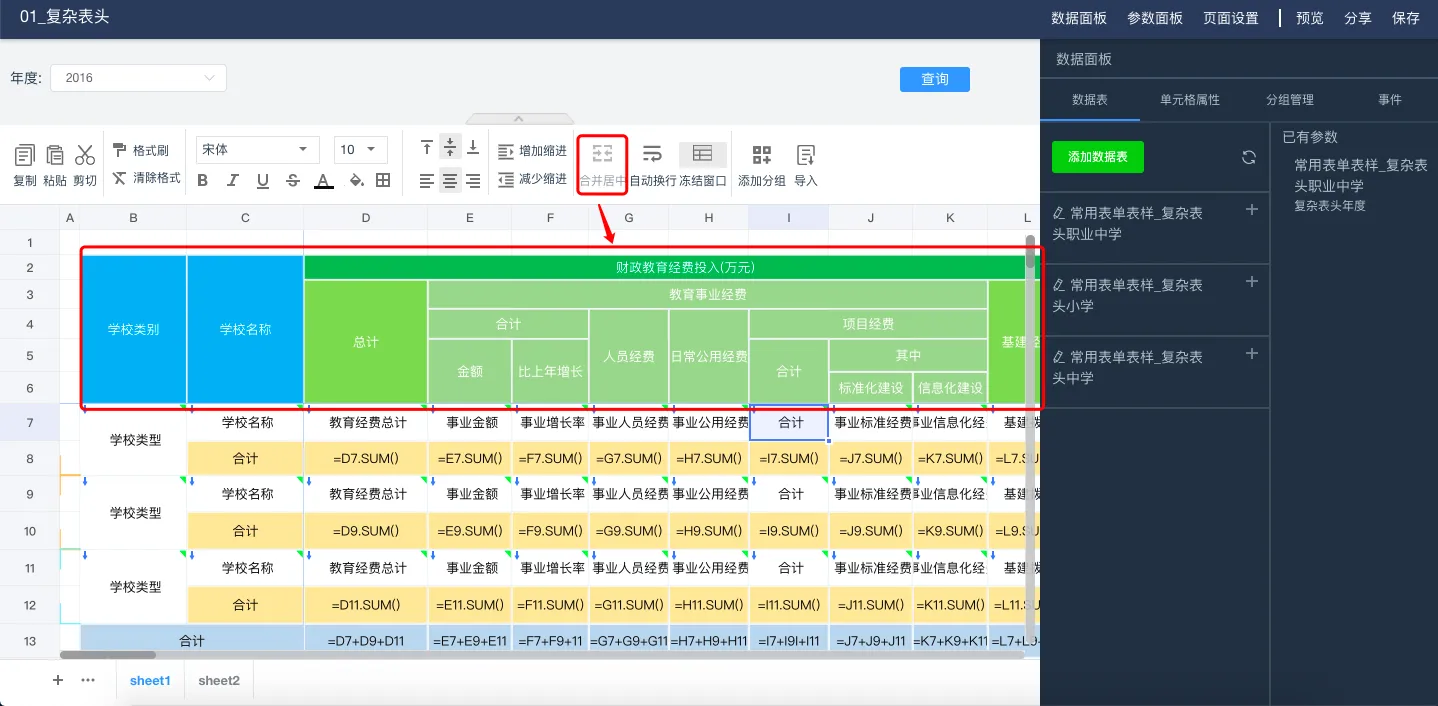The width and height of the screenshot is (1438, 706).
Task: Click the refresh icon beside 添加数据表
Action: coord(1249,157)
